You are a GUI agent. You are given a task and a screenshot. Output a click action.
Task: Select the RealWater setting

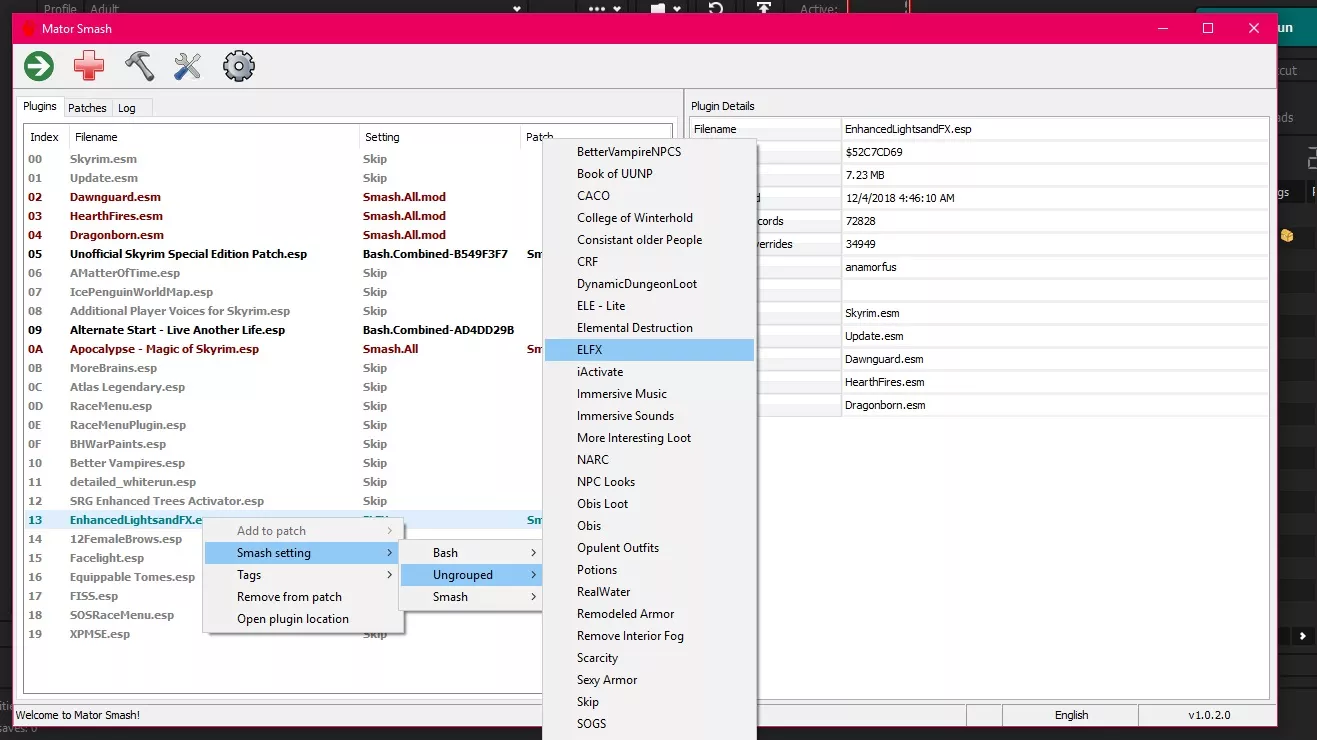coord(649,592)
